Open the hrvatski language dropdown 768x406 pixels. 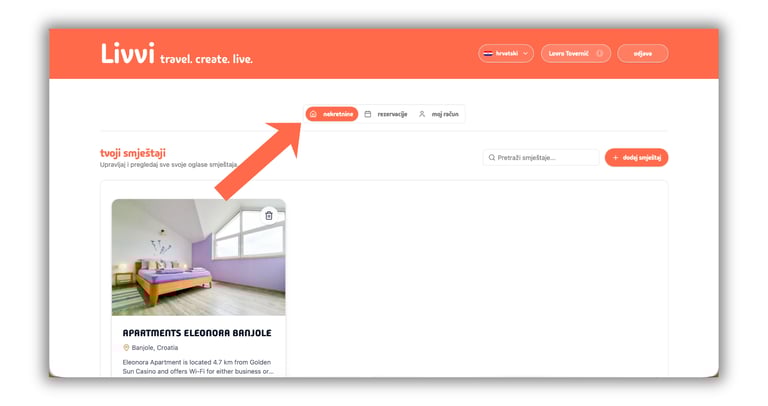click(x=506, y=53)
